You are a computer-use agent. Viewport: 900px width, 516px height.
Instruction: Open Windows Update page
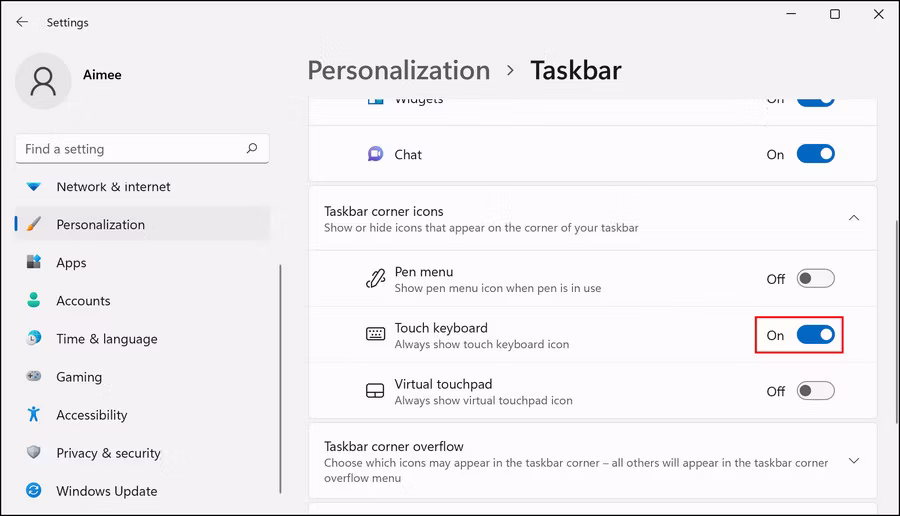tap(142, 491)
